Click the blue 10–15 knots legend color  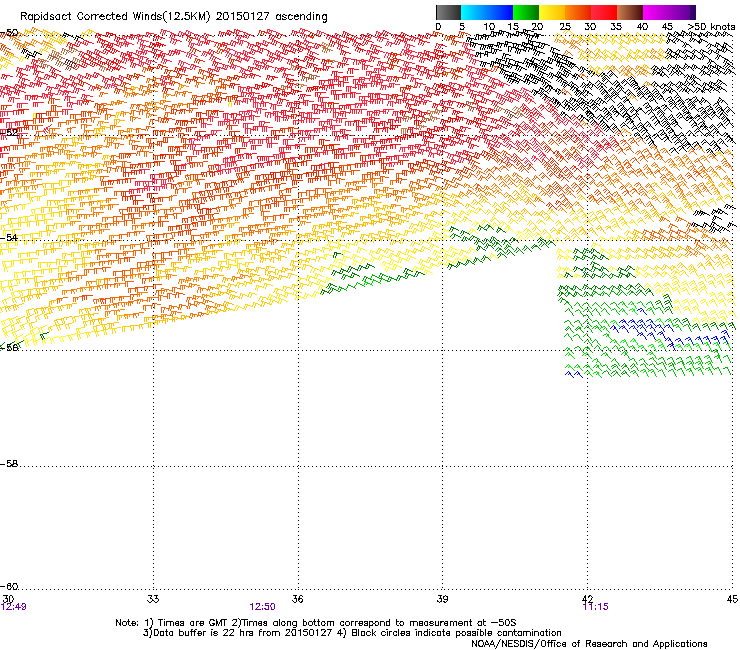[x=500, y=12]
